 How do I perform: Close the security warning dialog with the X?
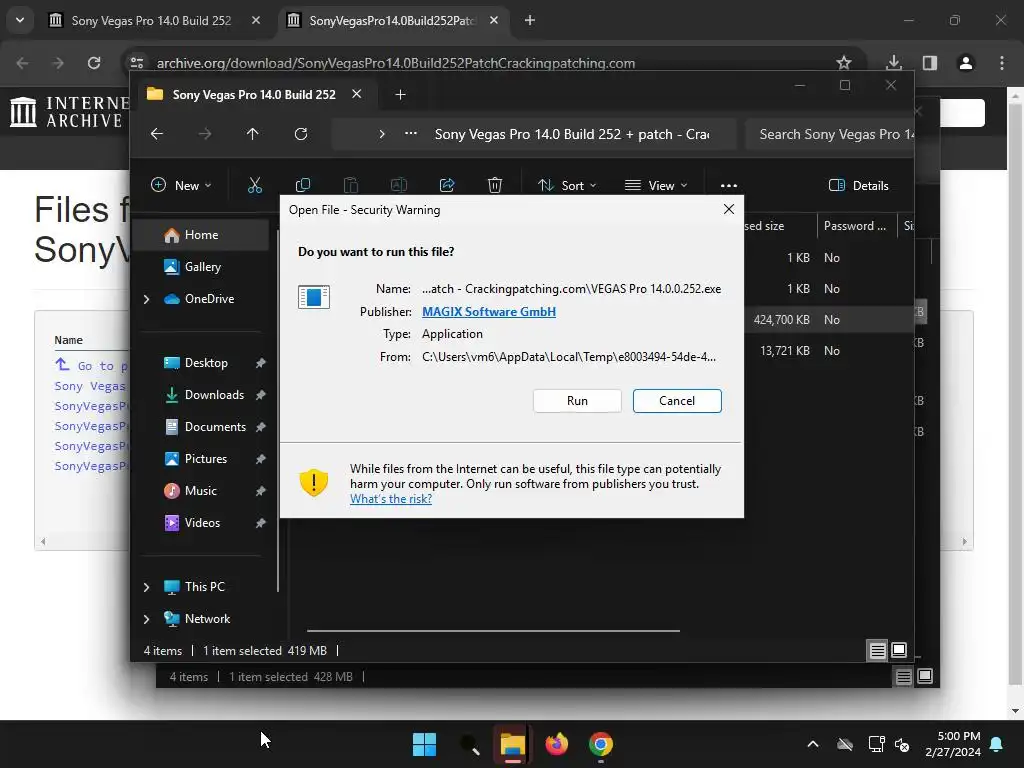point(729,209)
